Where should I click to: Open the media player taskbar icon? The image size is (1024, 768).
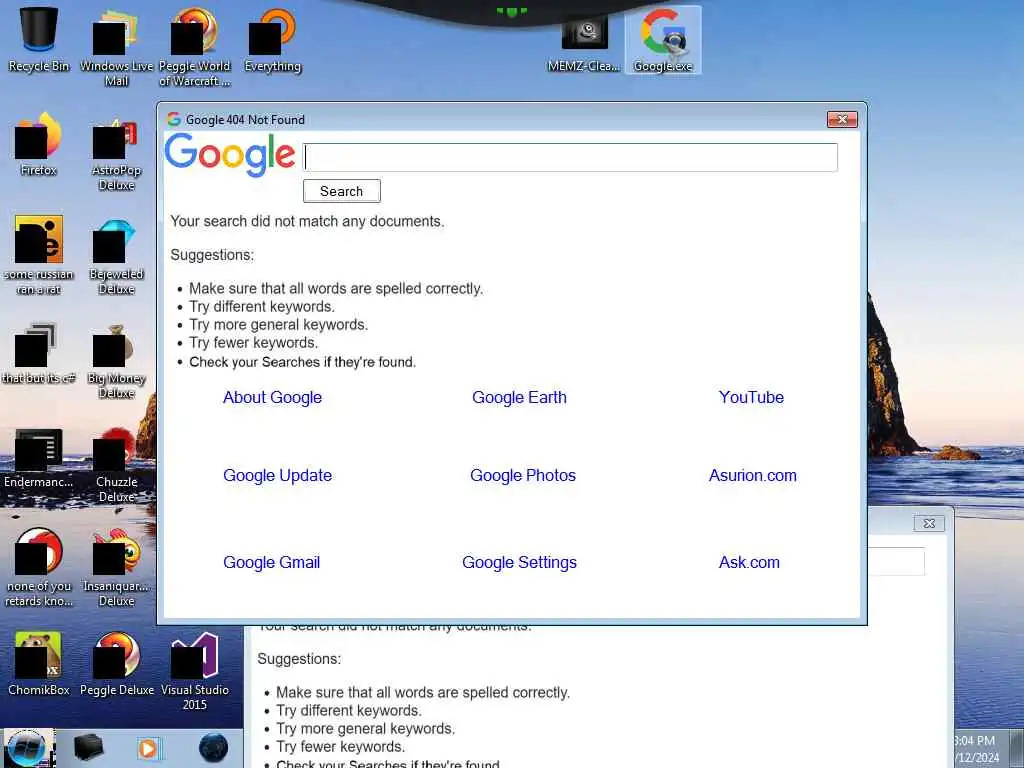tap(148, 748)
